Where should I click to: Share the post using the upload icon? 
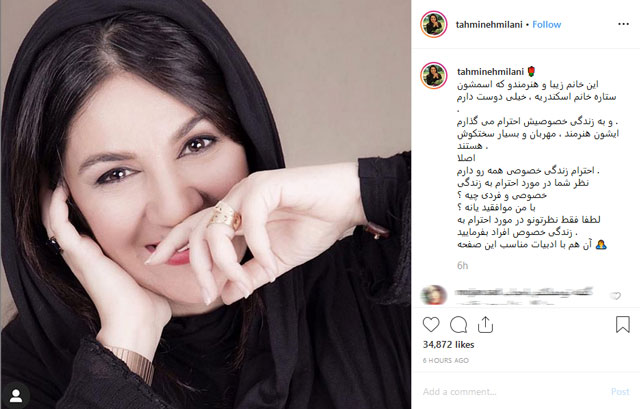click(x=485, y=325)
